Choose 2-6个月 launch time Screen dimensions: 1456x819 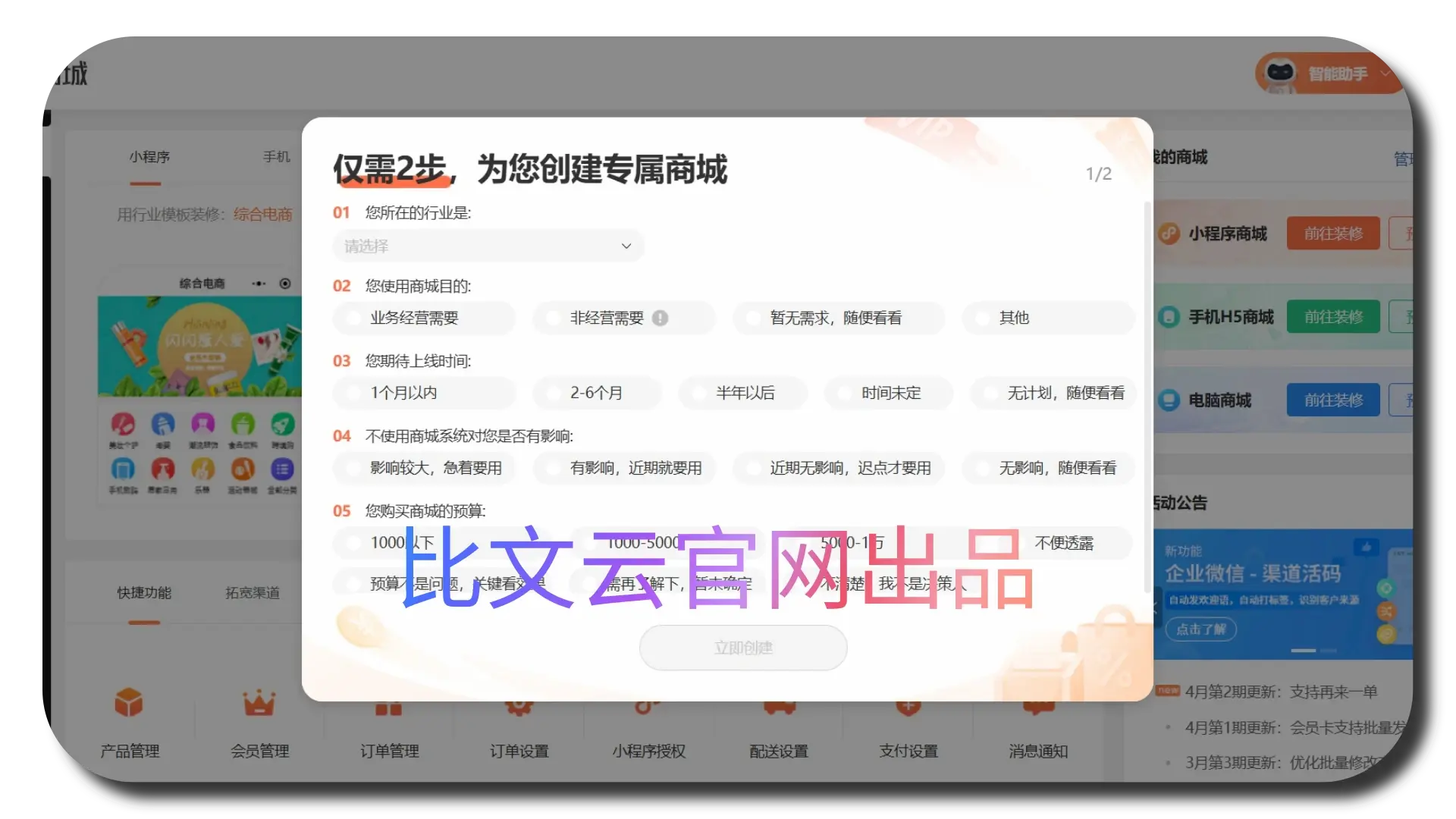click(x=597, y=393)
